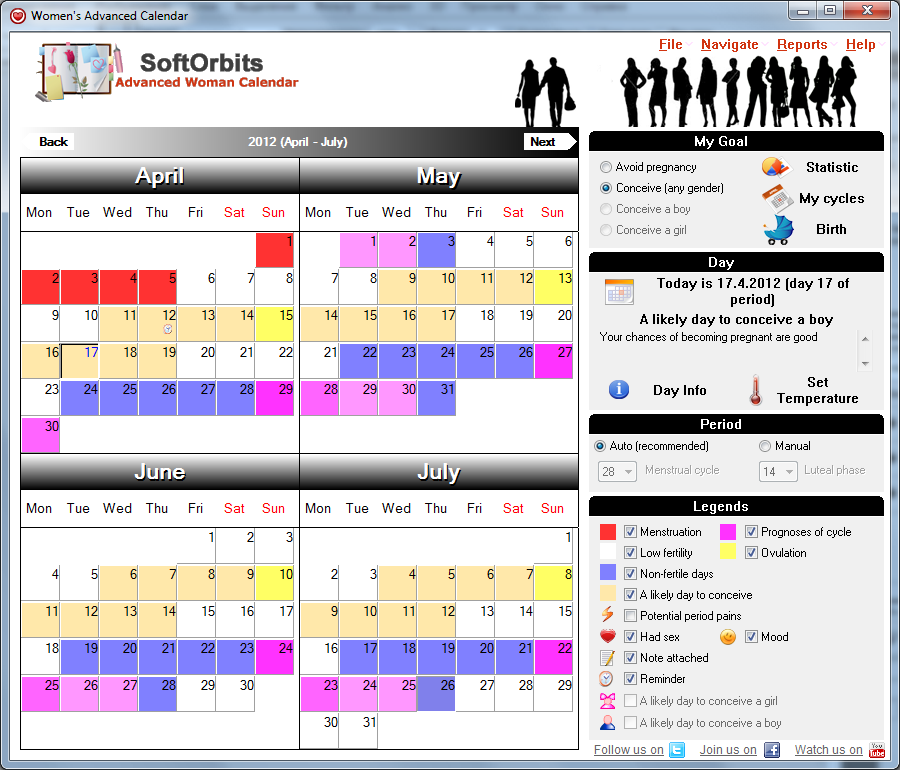Click the reminder clock icon on April 12

pyautogui.click(x=168, y=329)
